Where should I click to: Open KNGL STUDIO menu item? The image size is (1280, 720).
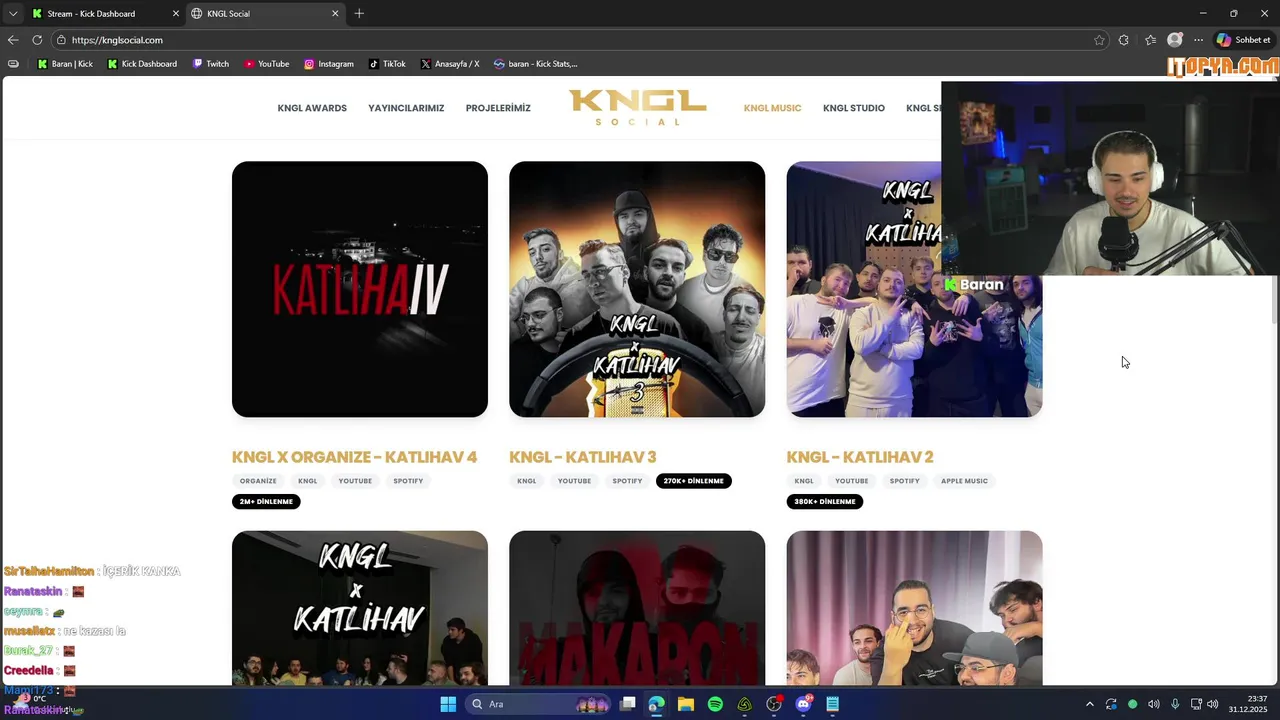pyautogui.click(x=854, y=108)
